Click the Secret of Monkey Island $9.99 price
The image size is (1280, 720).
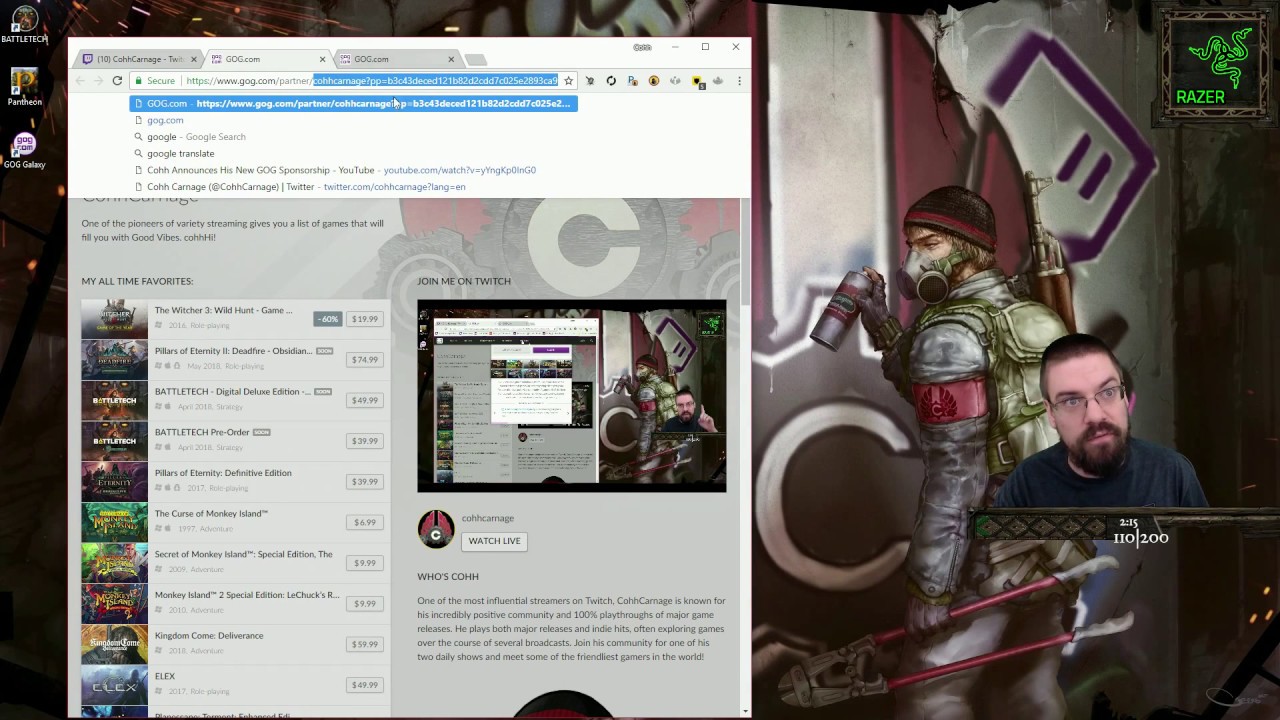pos(365,563)
